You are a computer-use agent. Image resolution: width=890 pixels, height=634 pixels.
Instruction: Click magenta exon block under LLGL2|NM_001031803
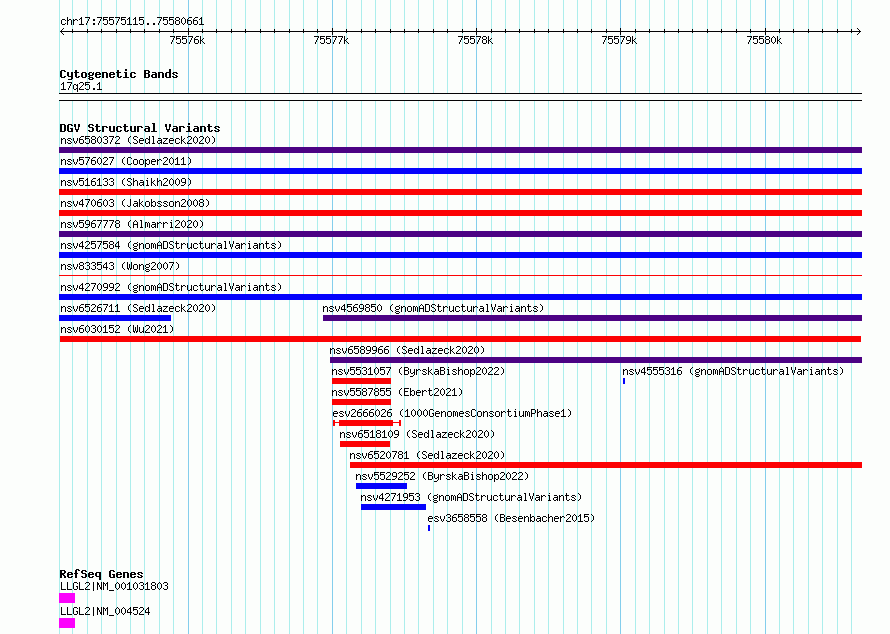67,598
